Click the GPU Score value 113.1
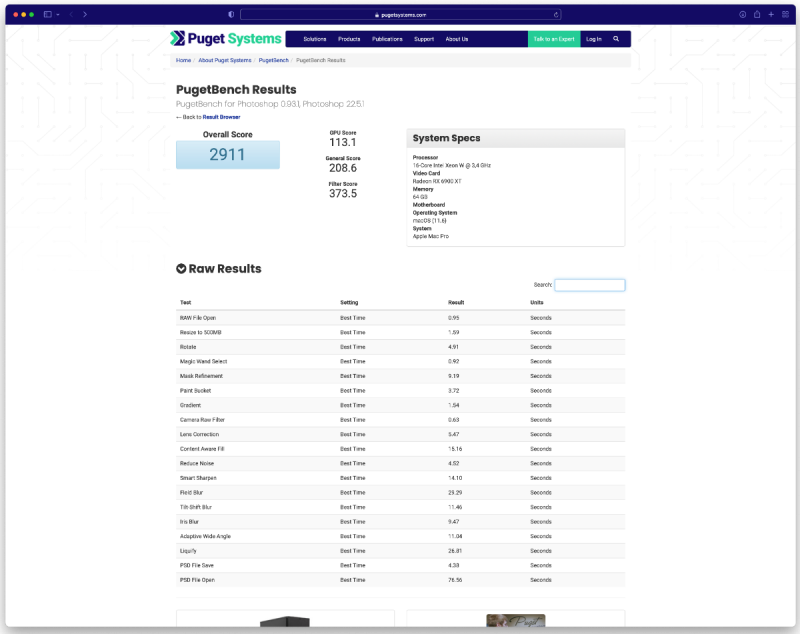This screenshot has width=800, height=634. [x=343, y=142]
